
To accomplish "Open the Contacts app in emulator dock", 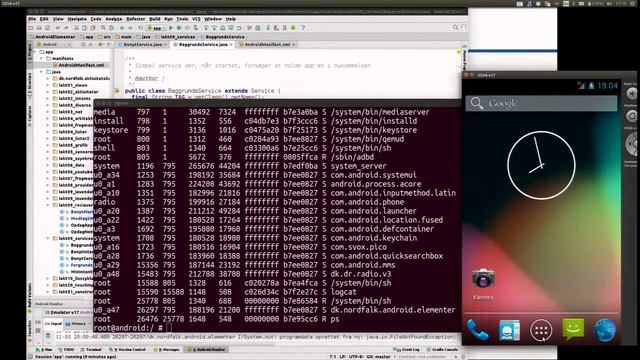I will [x=509, y=330].
